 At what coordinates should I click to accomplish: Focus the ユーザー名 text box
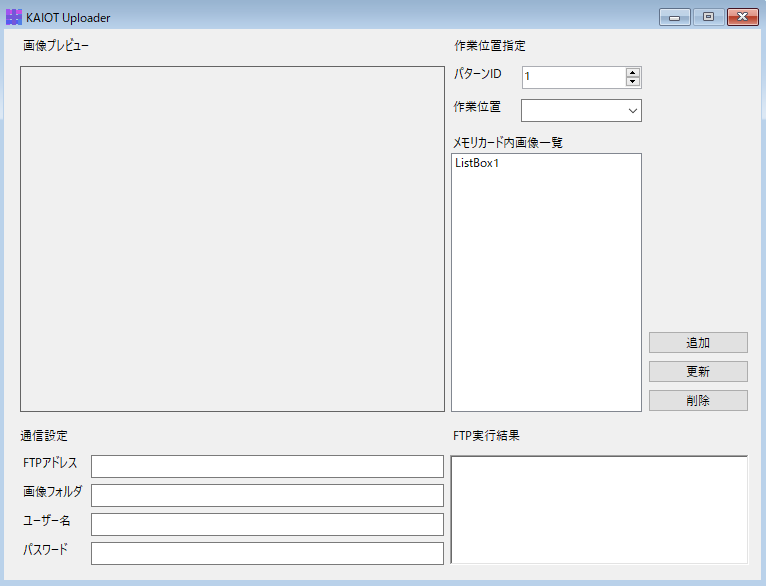(x=267, y=524)
